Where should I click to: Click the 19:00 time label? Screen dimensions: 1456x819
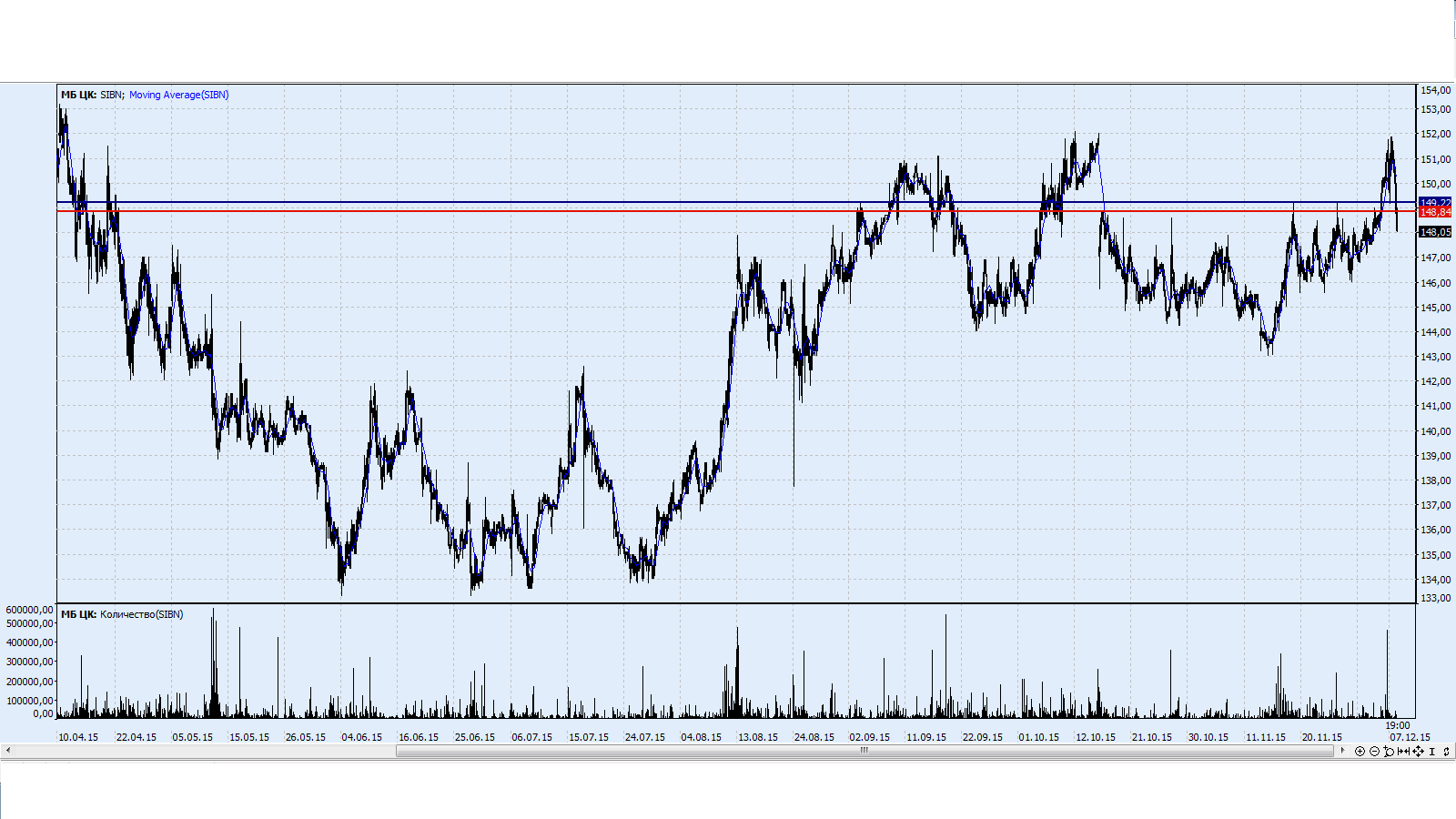coord(1398,725)
